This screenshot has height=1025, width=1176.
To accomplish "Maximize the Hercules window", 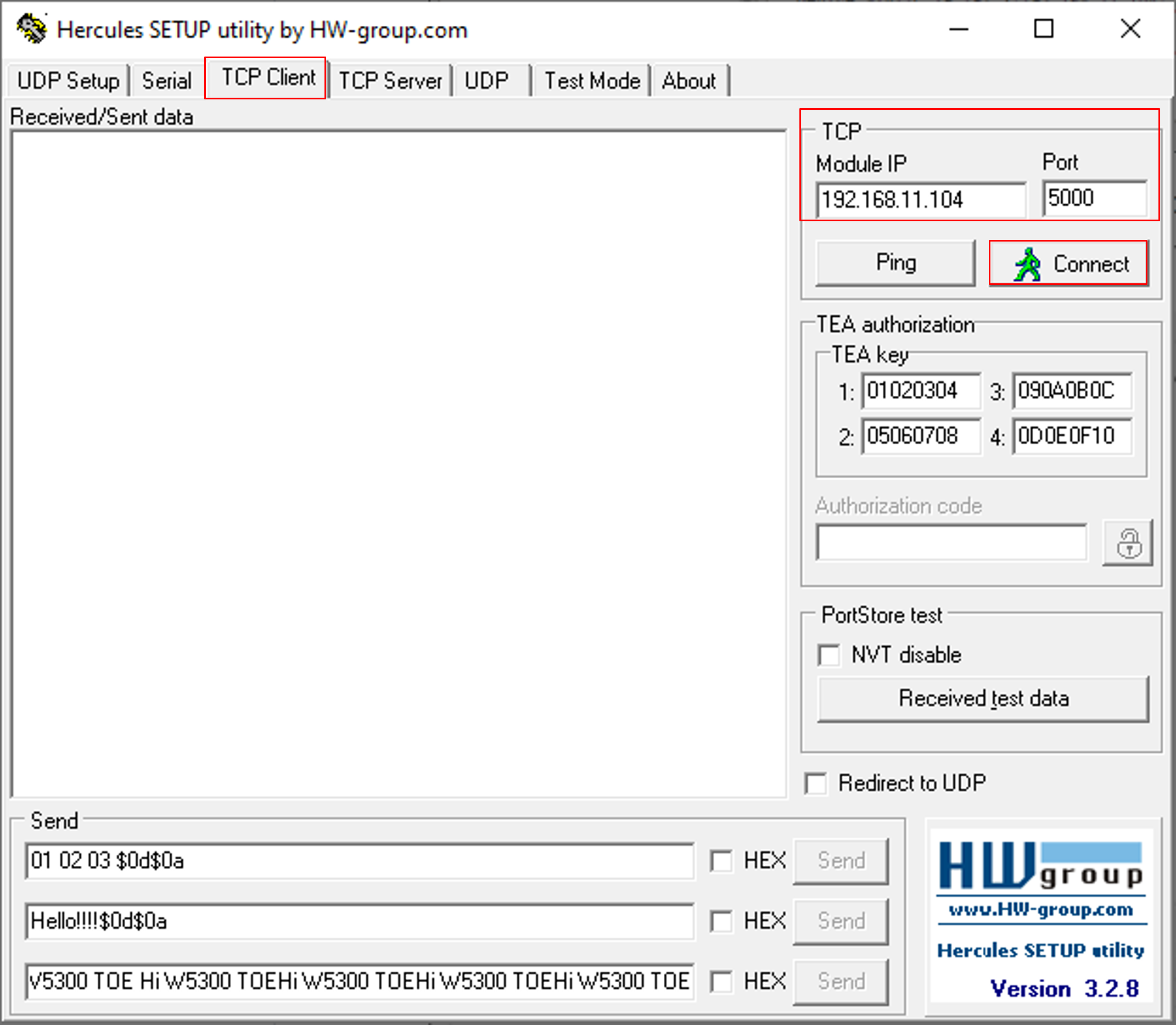I will 1044,29.
